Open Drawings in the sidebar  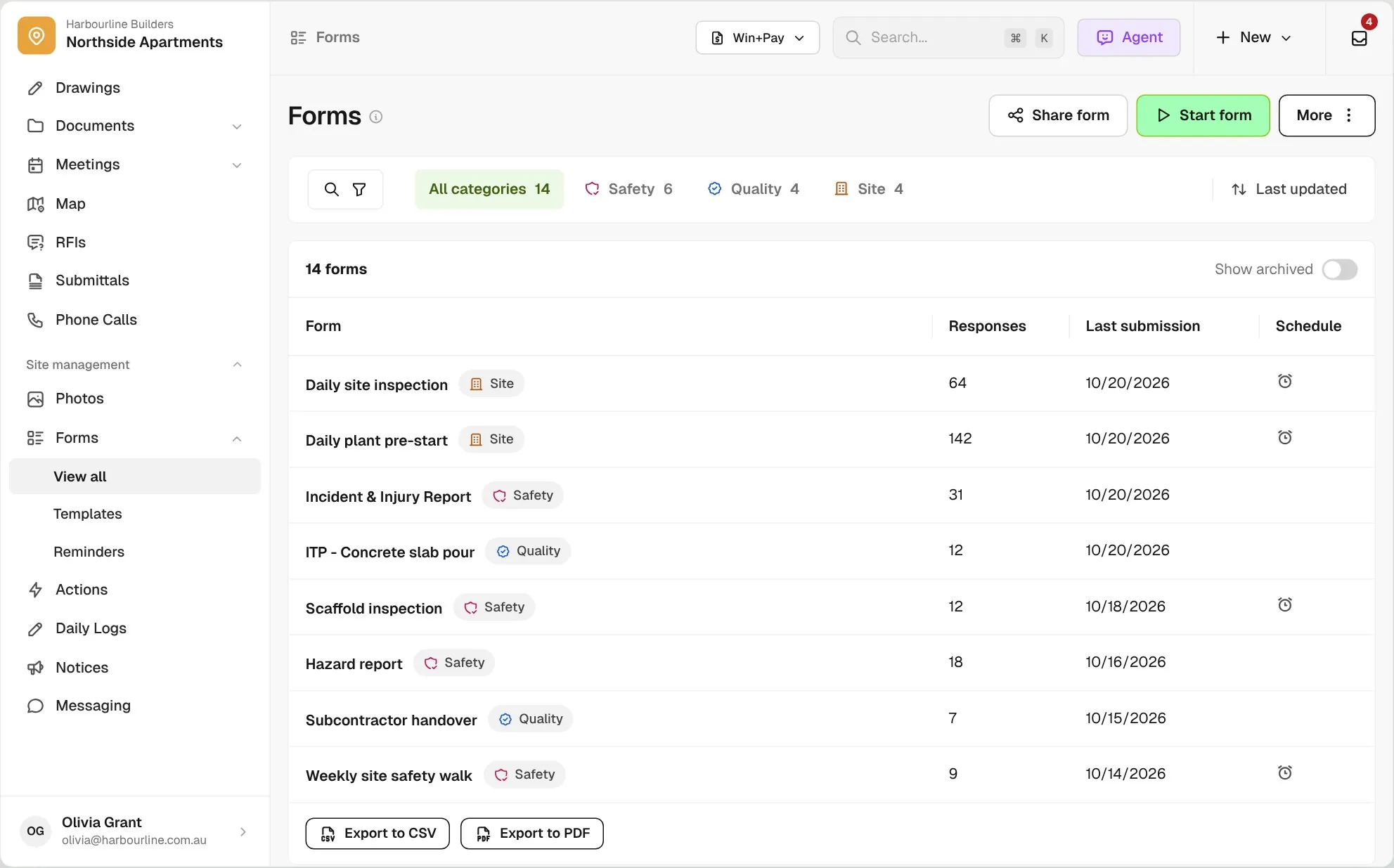pyautogui.click(x=135, y=88)
